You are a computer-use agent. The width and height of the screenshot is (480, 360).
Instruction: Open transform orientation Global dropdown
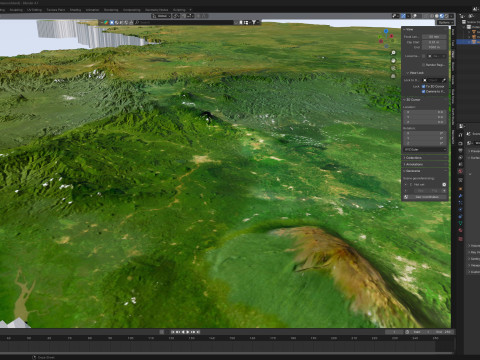click(x=161, y=16)
